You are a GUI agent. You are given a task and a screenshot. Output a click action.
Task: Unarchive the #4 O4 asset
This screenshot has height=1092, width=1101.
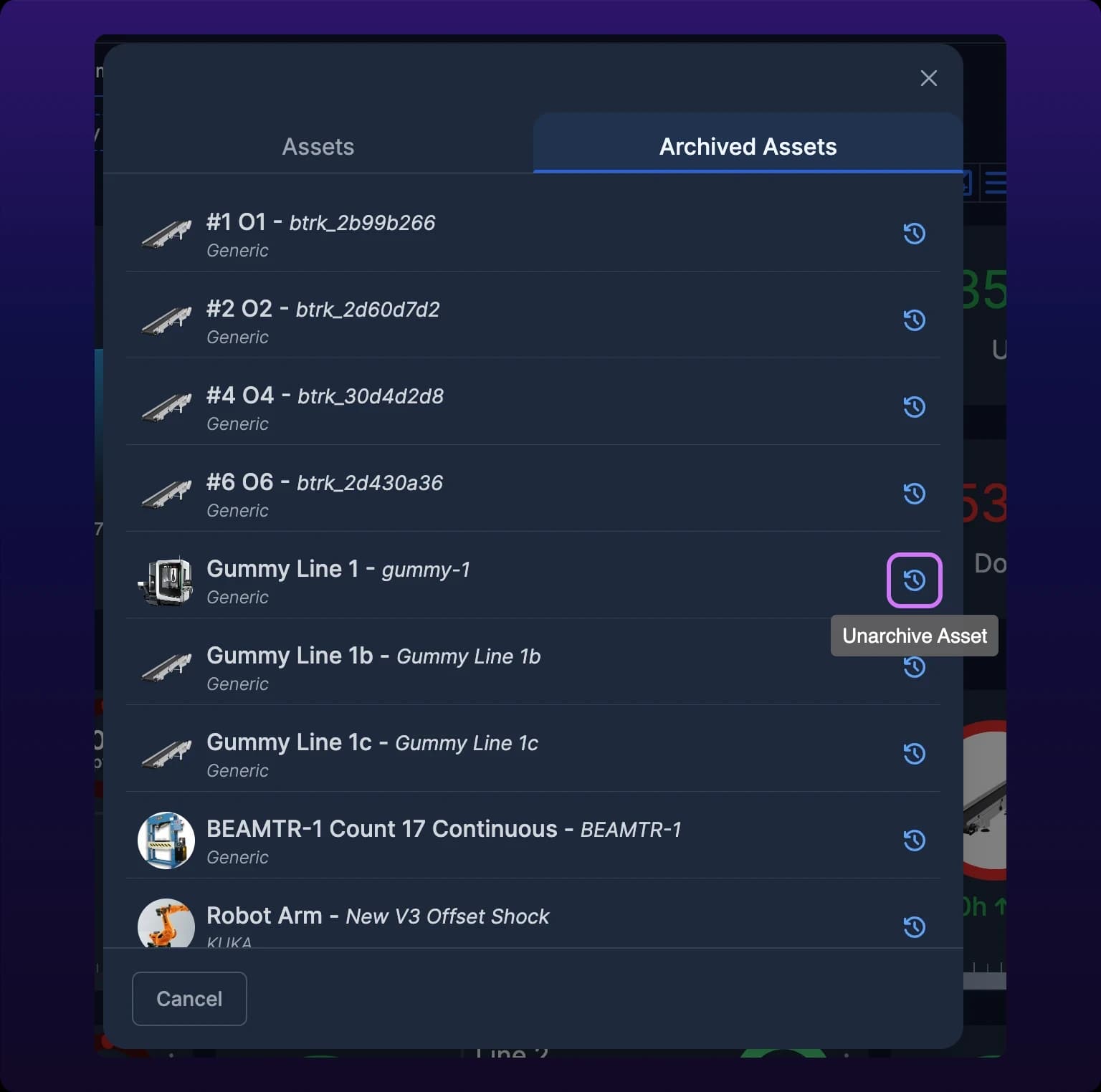click(914, 407)
